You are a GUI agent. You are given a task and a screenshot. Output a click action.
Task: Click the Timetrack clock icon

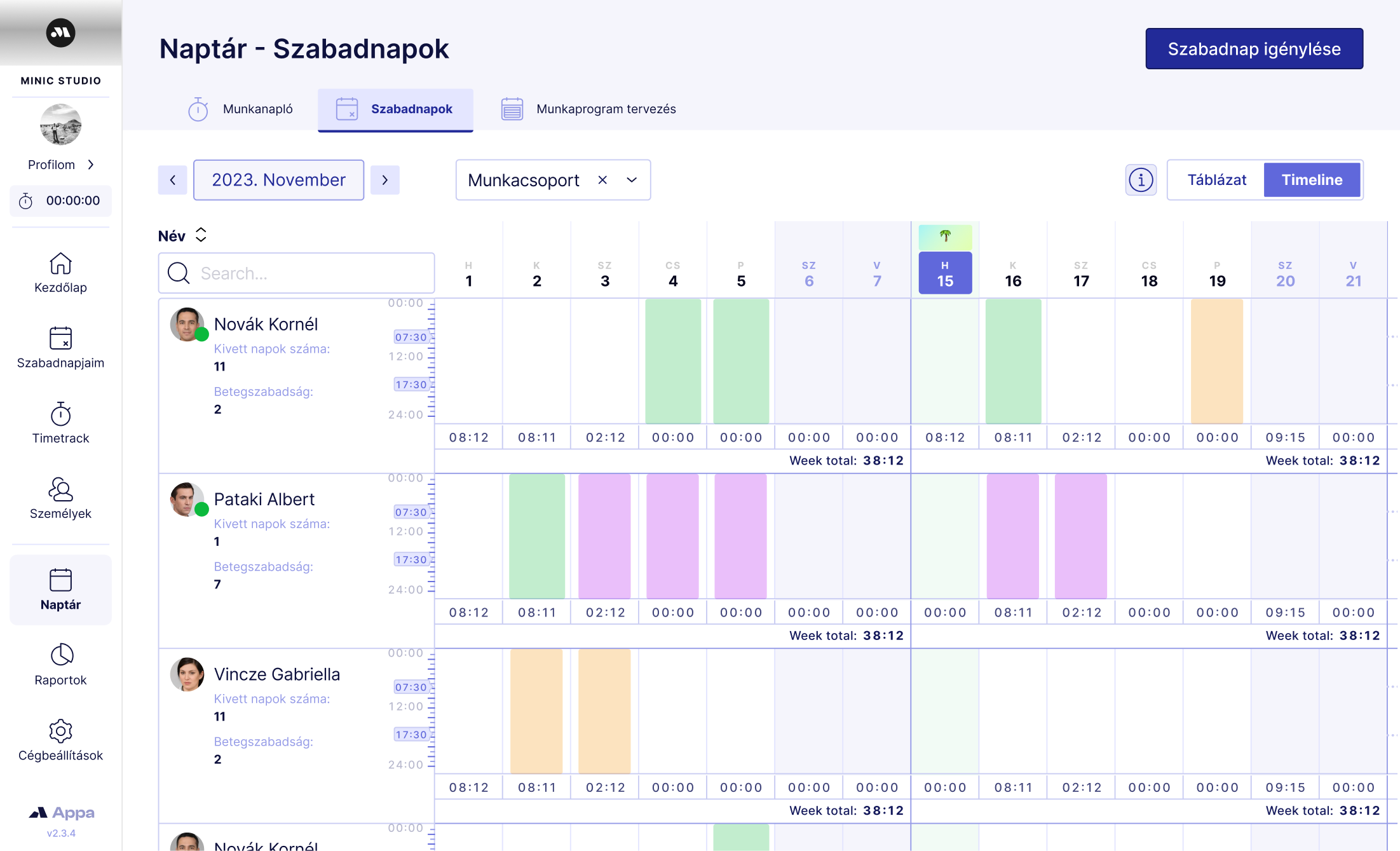pos(61,414)
